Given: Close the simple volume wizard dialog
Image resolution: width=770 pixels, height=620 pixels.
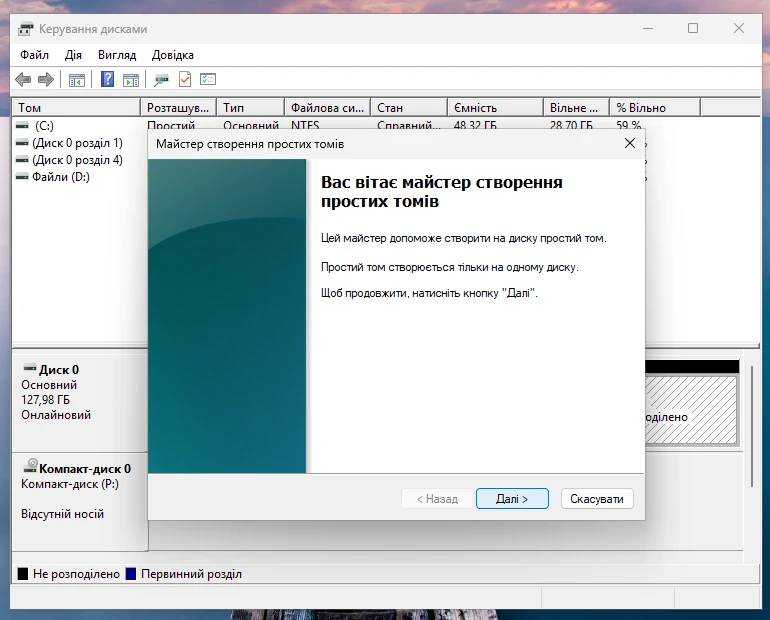Looking at the screenshot, I should click(x=630, y=143).
